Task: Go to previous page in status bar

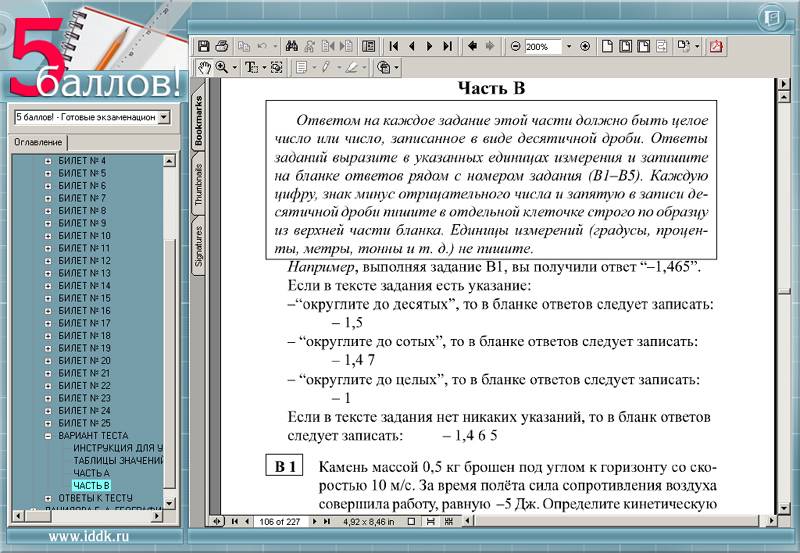Action: pos(247,521)
